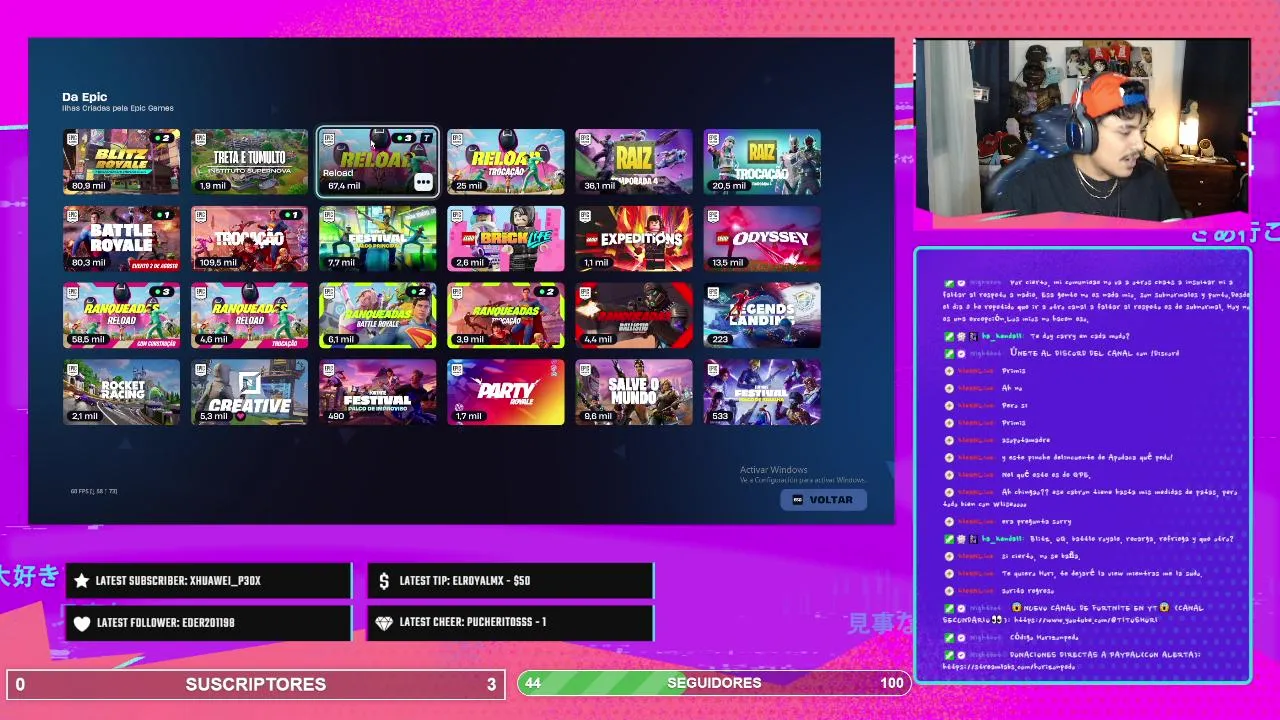Open Ranqueadas Battle Royale tile
This screenshot has width=1280, height=720.
point(377,315)
